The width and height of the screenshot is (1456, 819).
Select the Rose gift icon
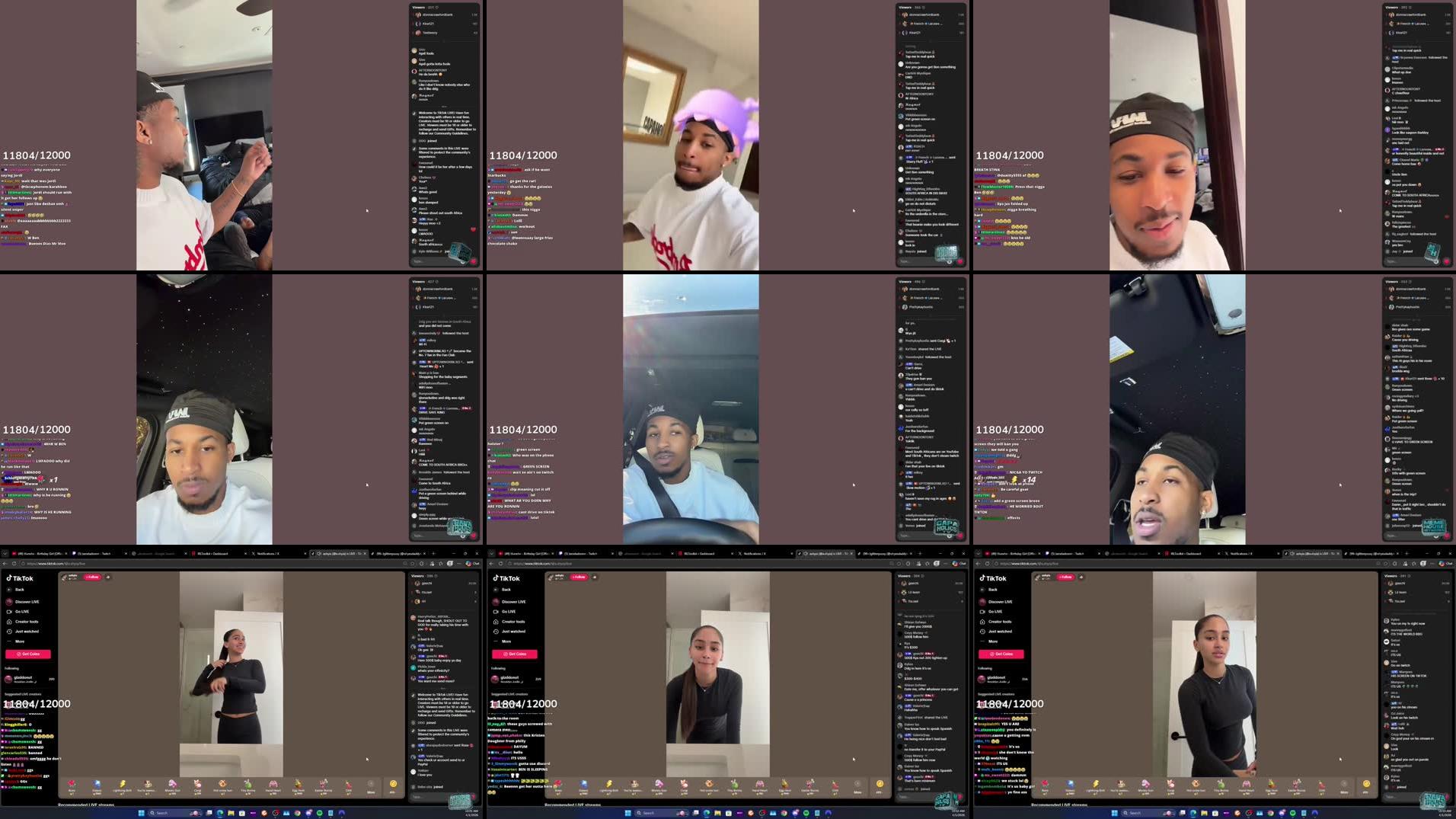[x=71, y=785]
